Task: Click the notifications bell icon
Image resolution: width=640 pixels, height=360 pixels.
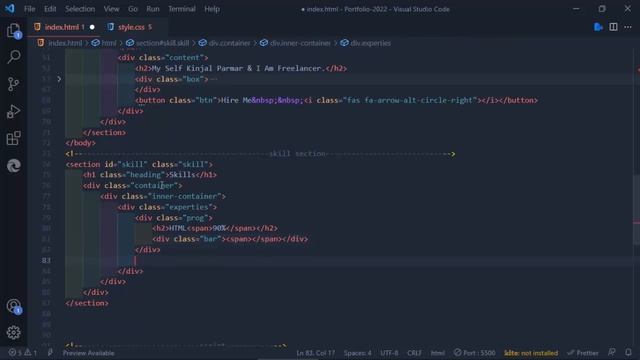Action: [x=628, y=353]
